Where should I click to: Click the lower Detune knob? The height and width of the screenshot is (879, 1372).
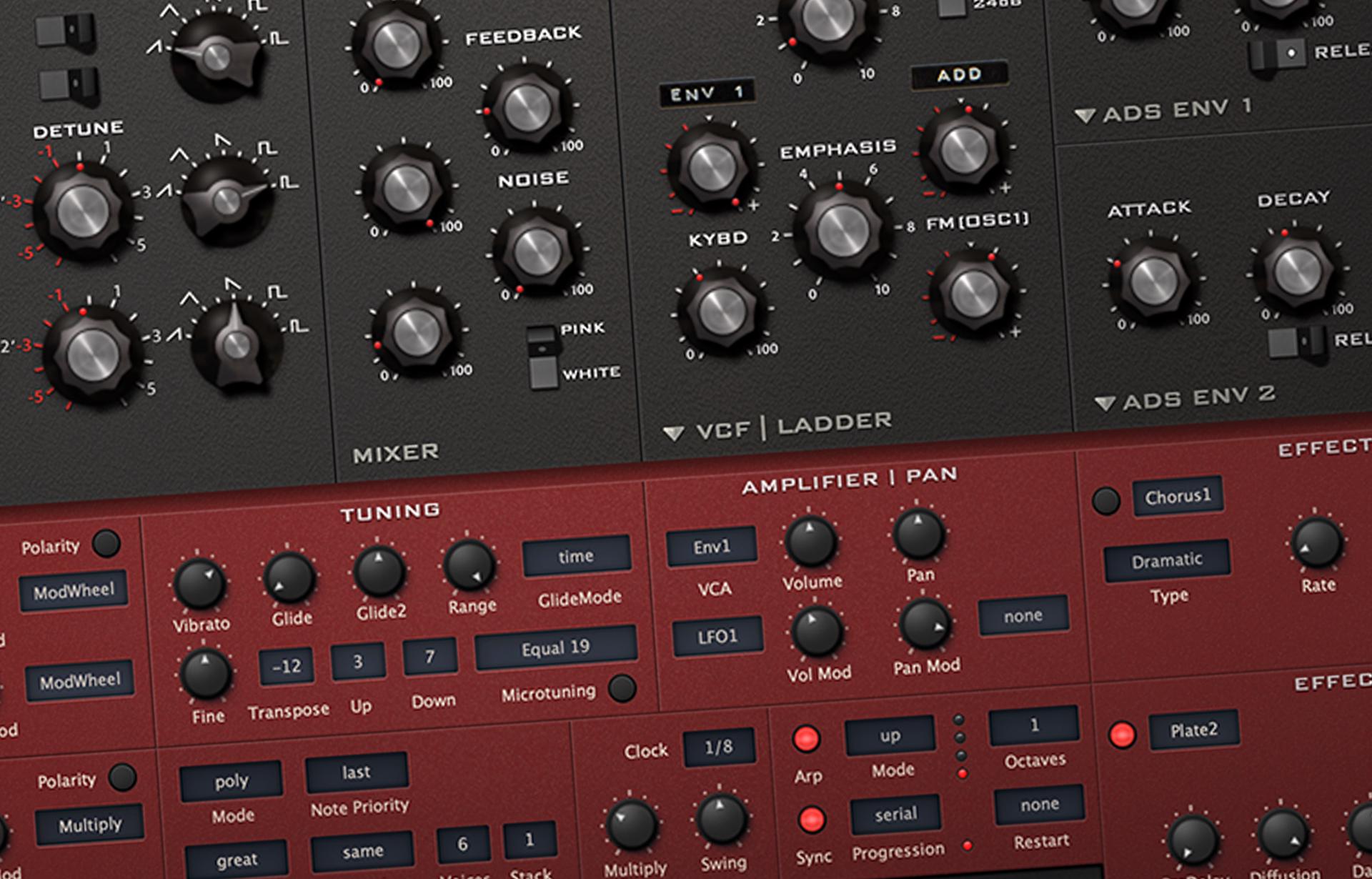(x=92, y=356)
